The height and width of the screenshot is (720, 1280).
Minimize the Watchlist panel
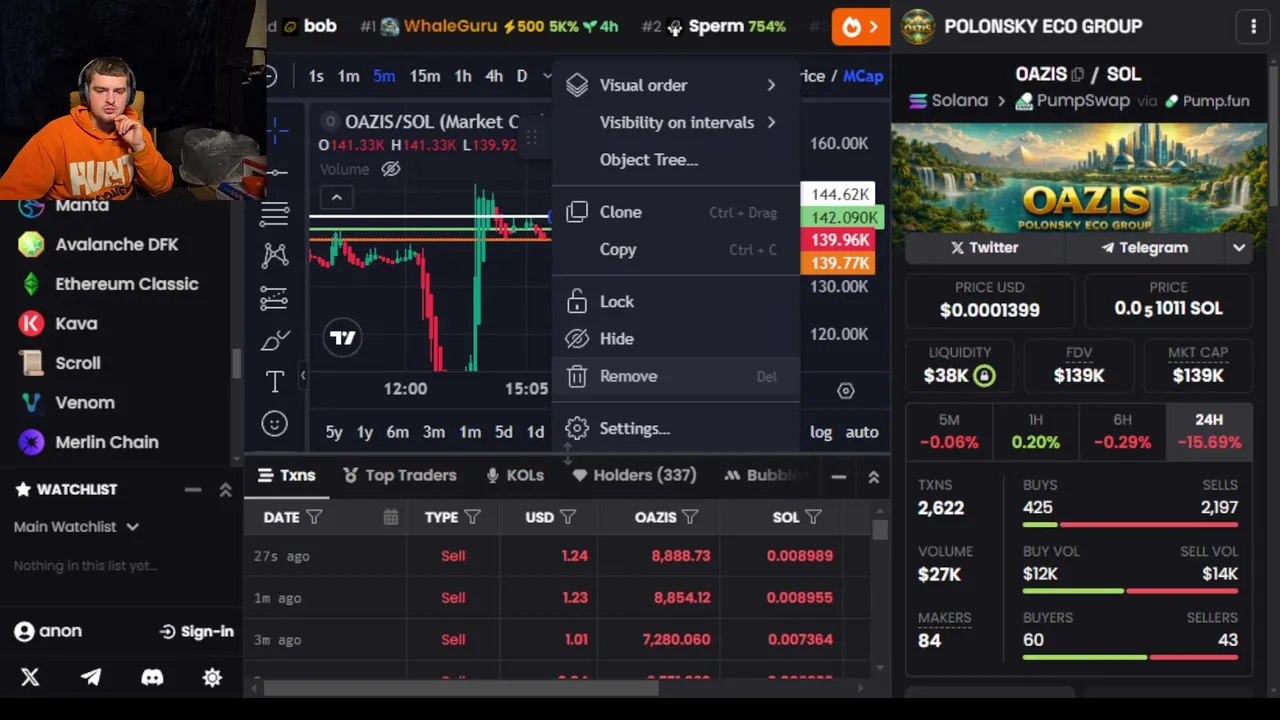193,489
